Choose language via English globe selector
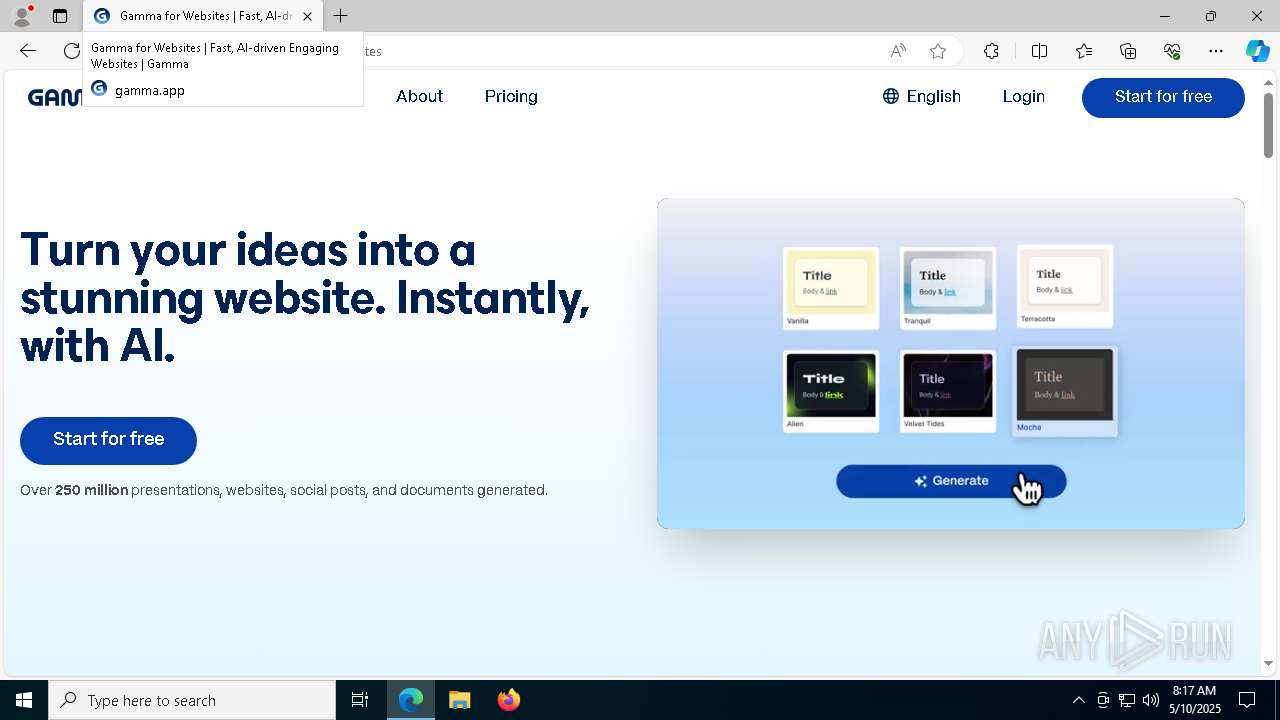1280x720 pixels. (x=922, y=97)
